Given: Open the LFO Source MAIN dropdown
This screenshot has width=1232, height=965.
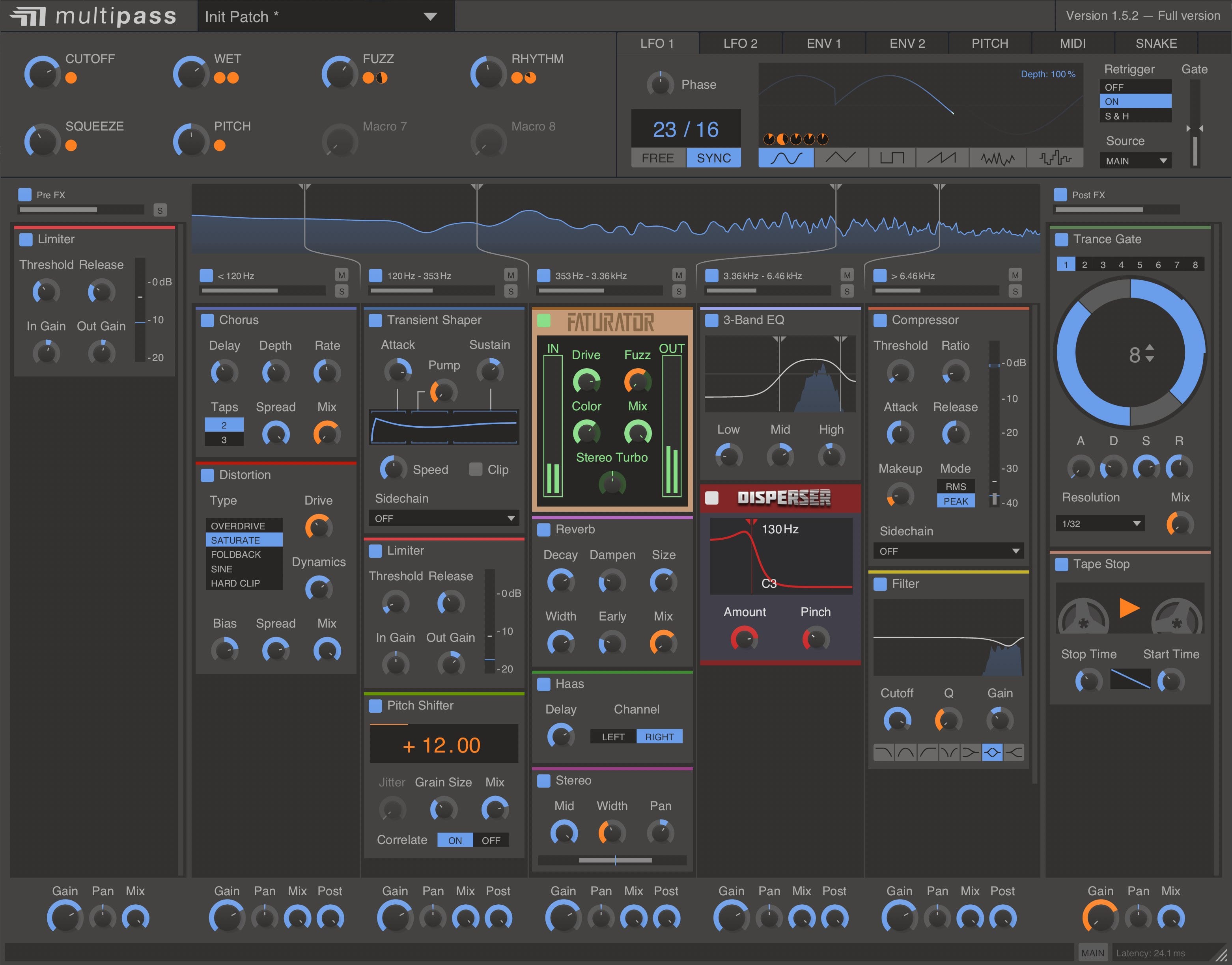Looking at the screenshot, I should point(1135,161).
